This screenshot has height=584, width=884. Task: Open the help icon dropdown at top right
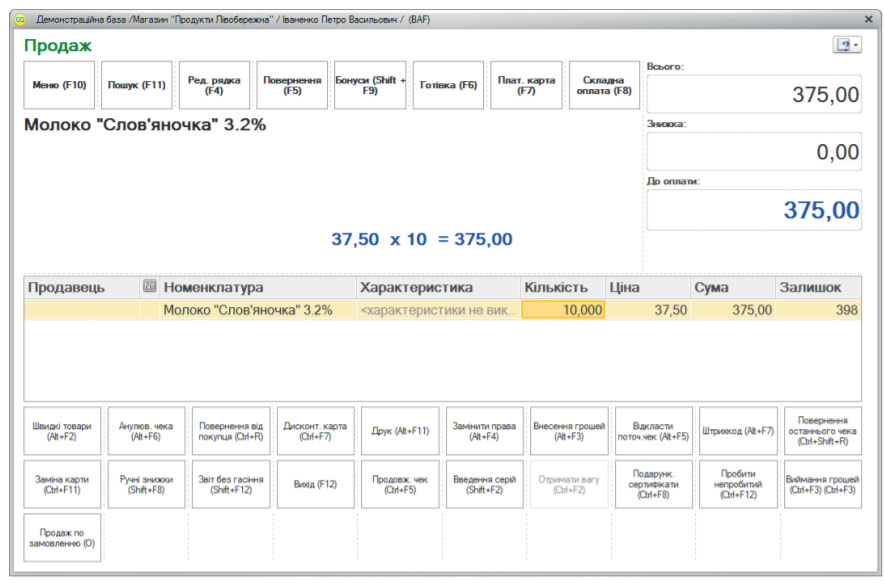pyautogui.click(x=847, y=45)
